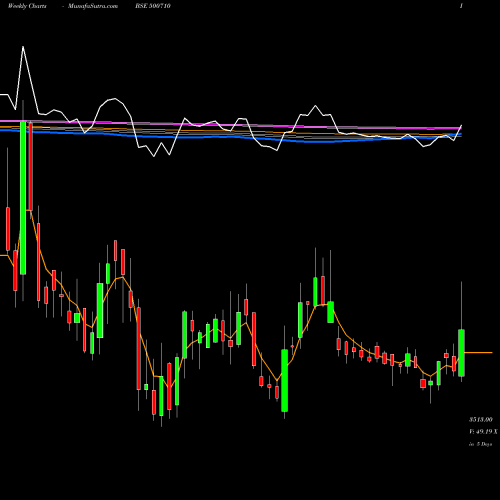500x500 pixels.
Task: Click the tall green candle at far left
Action: pos(23,198)
